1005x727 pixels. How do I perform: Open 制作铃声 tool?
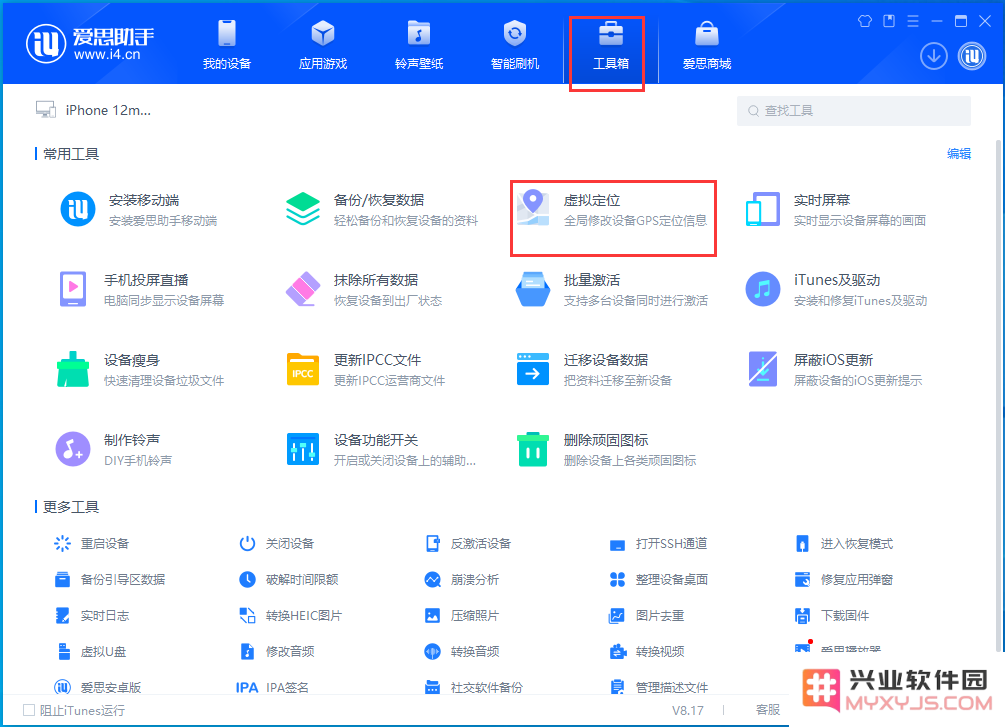[114, 449]
